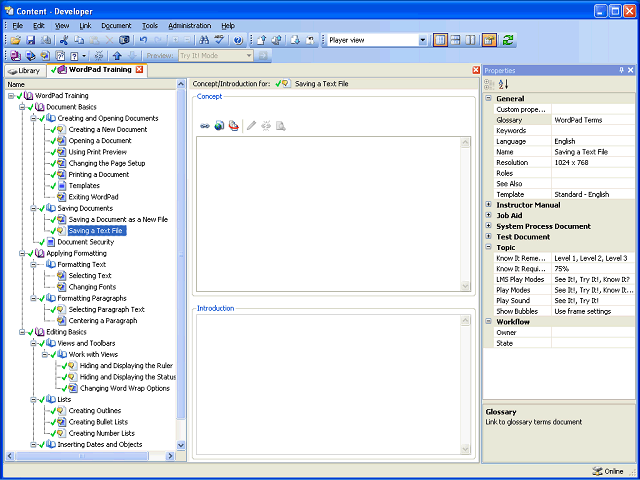
Task: Close the Properties panel
Action: pos(631,71)
